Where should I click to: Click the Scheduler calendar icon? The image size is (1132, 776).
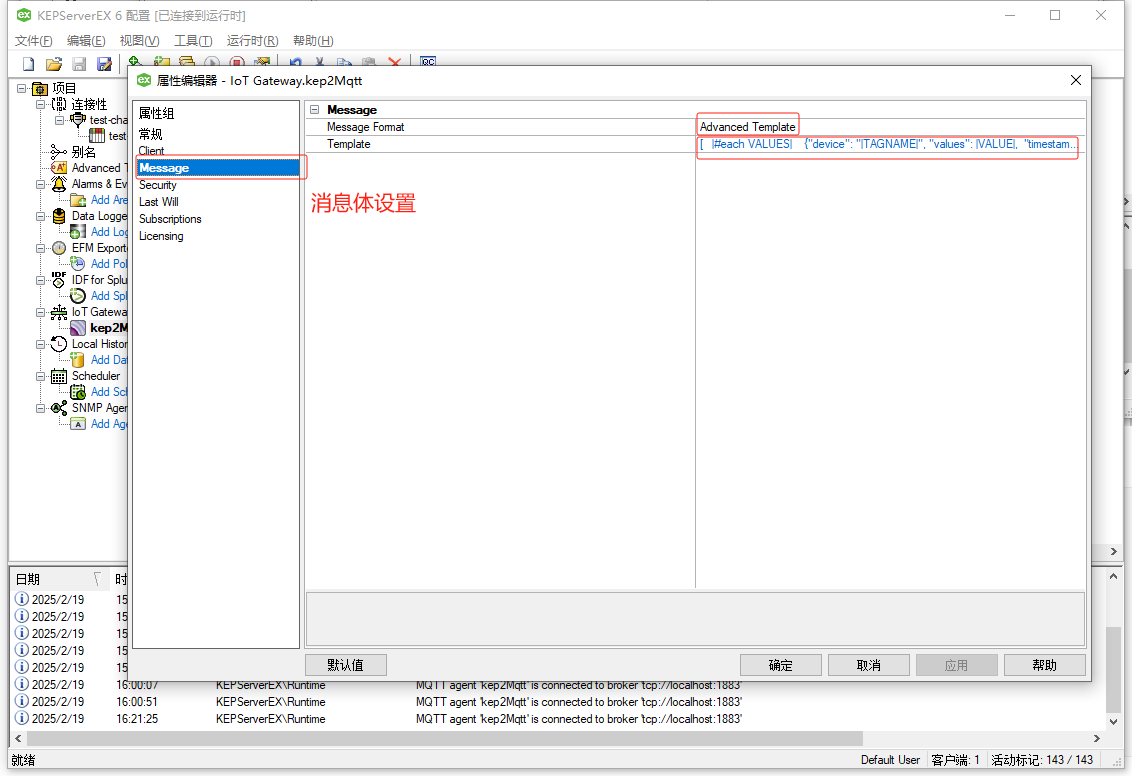pos(59,375)
